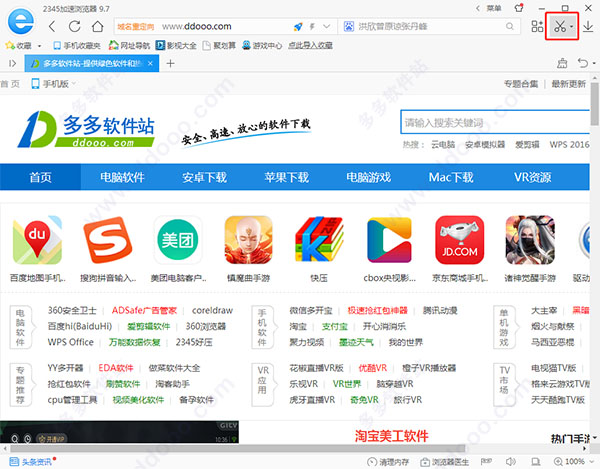Click the icon left of the restore-tab arrow

click(562, 63)
